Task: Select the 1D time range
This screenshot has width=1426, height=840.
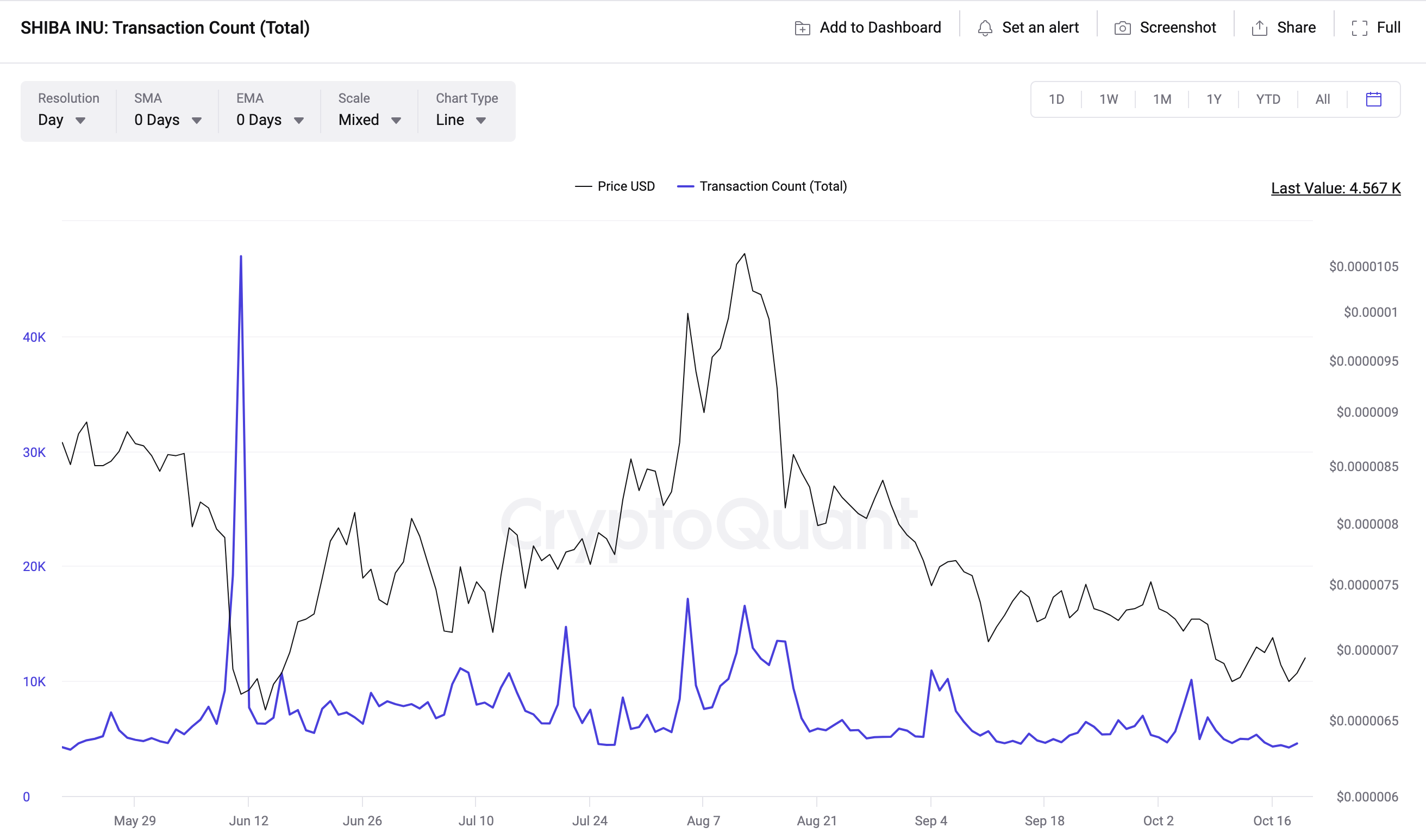Action: tap(1056, 99)
